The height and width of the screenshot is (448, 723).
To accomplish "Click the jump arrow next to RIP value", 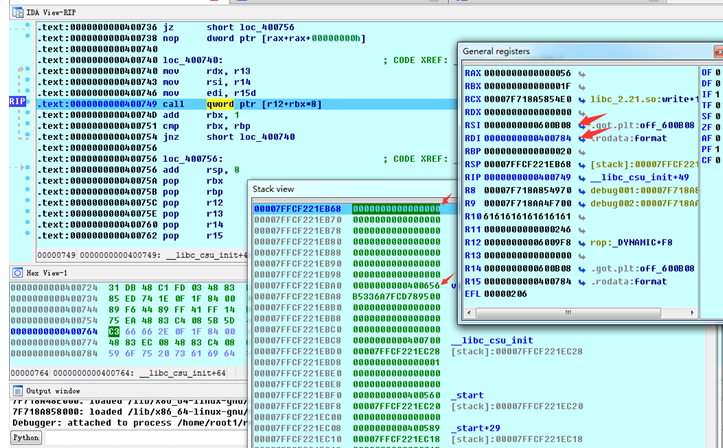I will (x=582, y=177).
